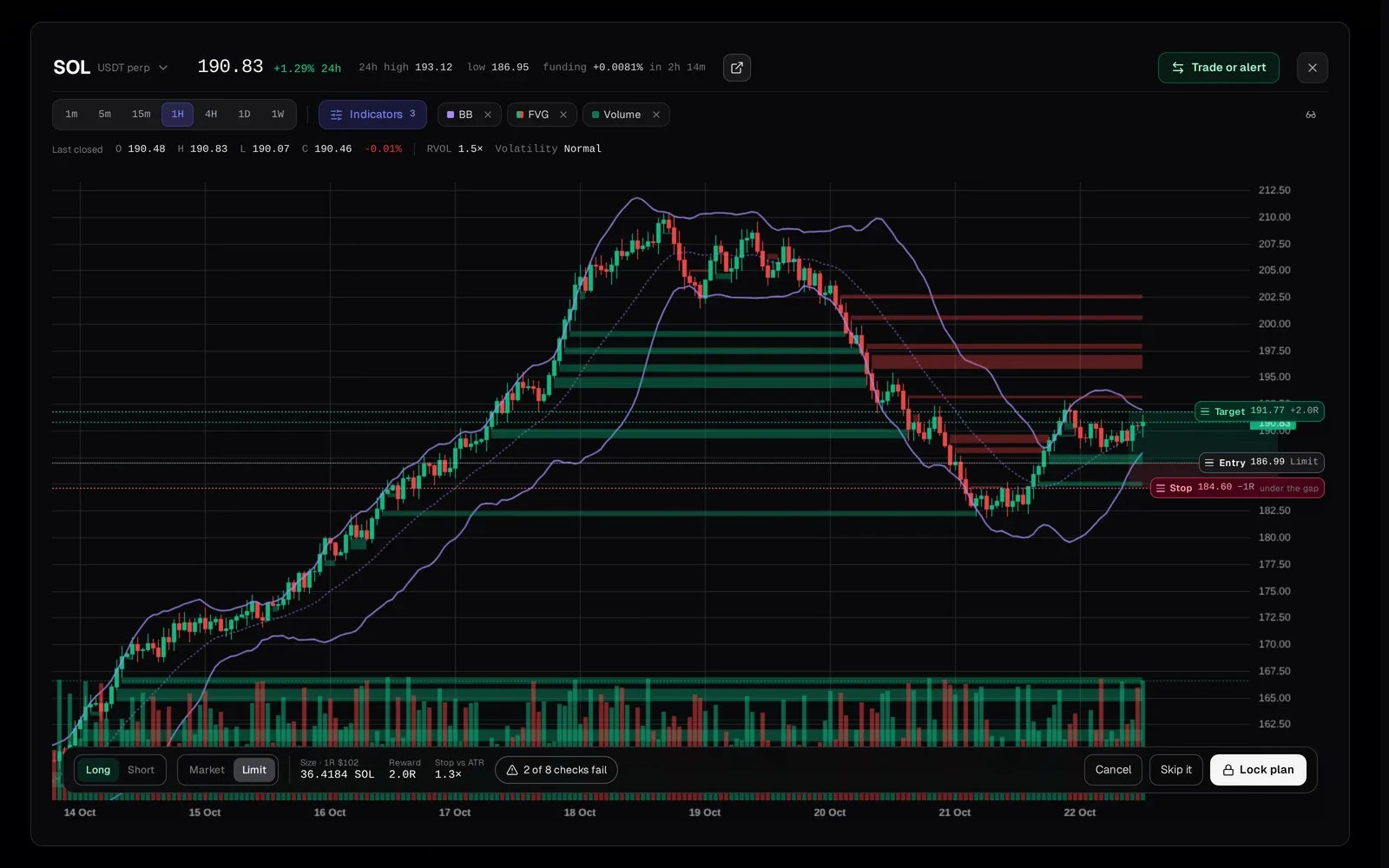Click the 36.4184 SOL size value
The image size is (1389, 868).
(x=337, y=774)
